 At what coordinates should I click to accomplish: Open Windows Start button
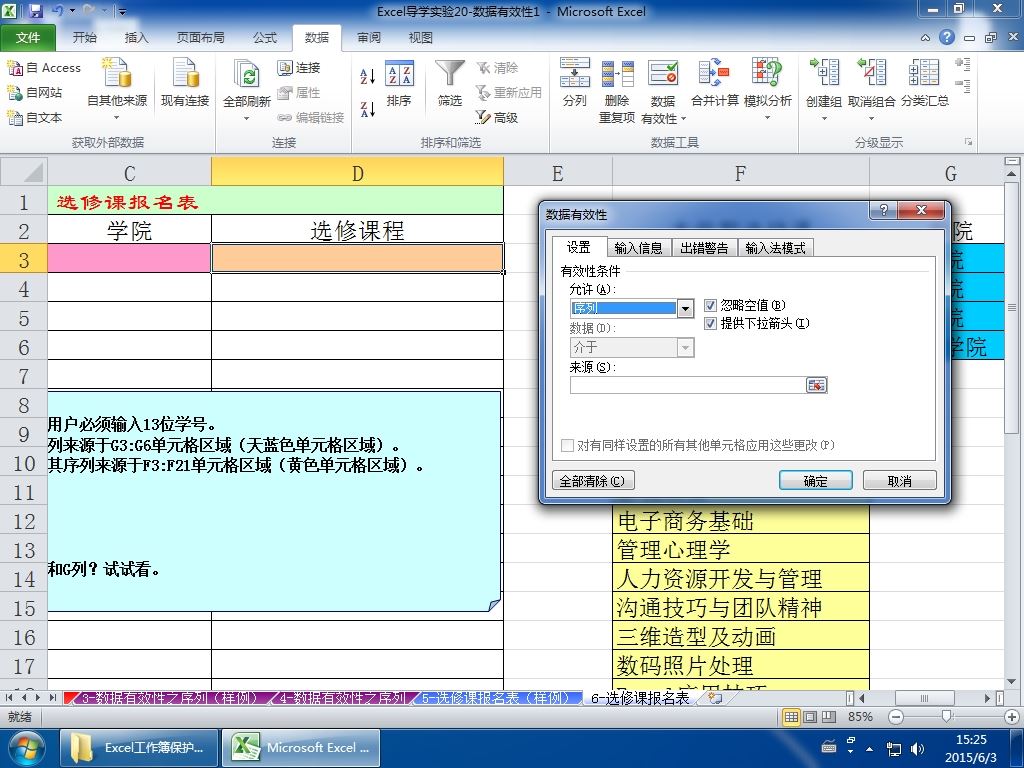click(25, 748)
